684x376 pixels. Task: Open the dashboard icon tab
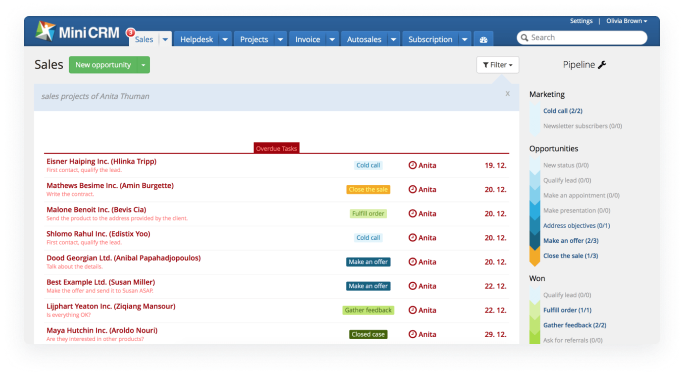[x=483, y=40]
